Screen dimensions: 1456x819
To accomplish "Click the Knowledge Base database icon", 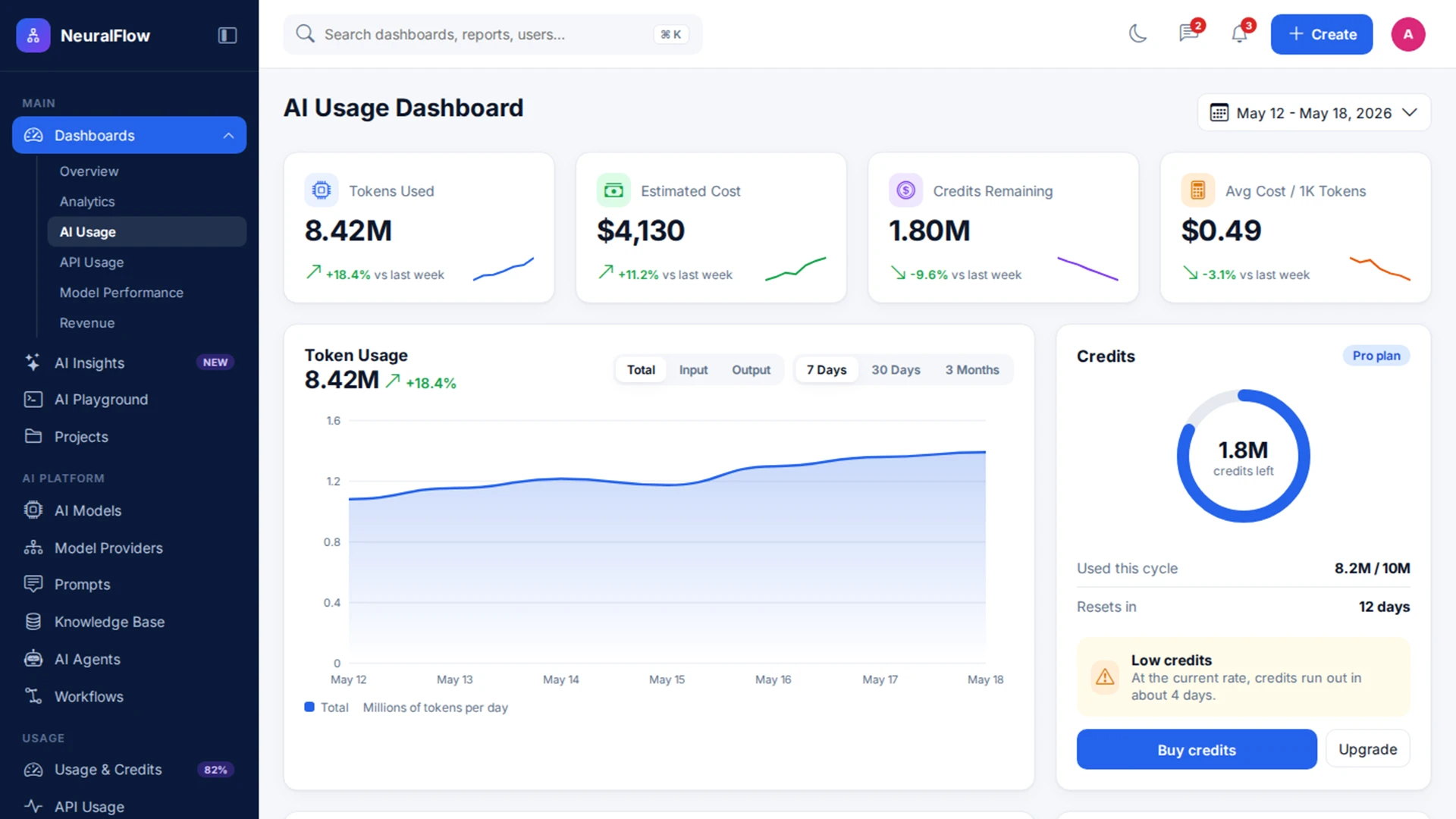I will coord(33,622).
